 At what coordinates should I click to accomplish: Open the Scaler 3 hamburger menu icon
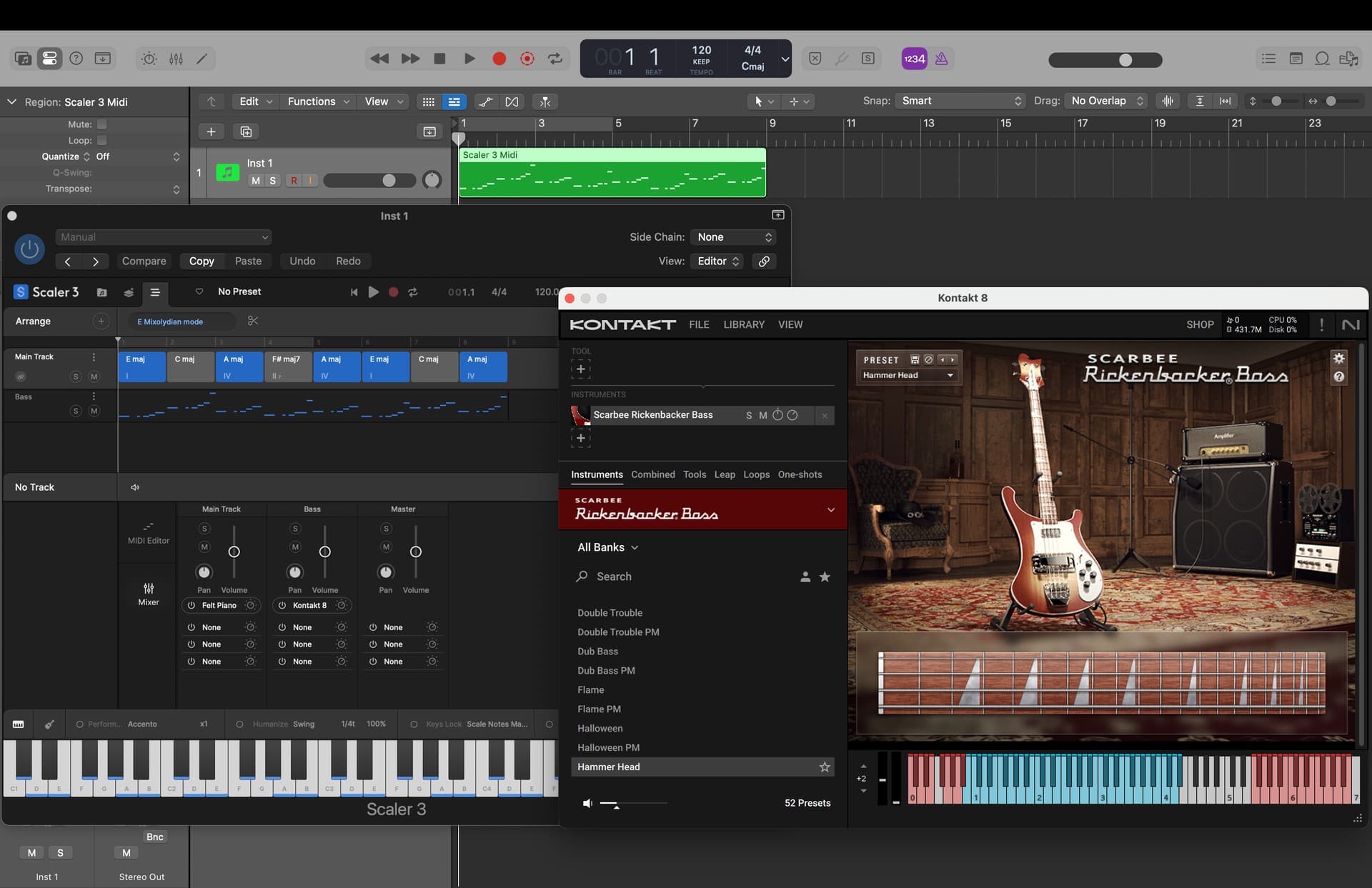pyautogui.click(x=155, y=292)
